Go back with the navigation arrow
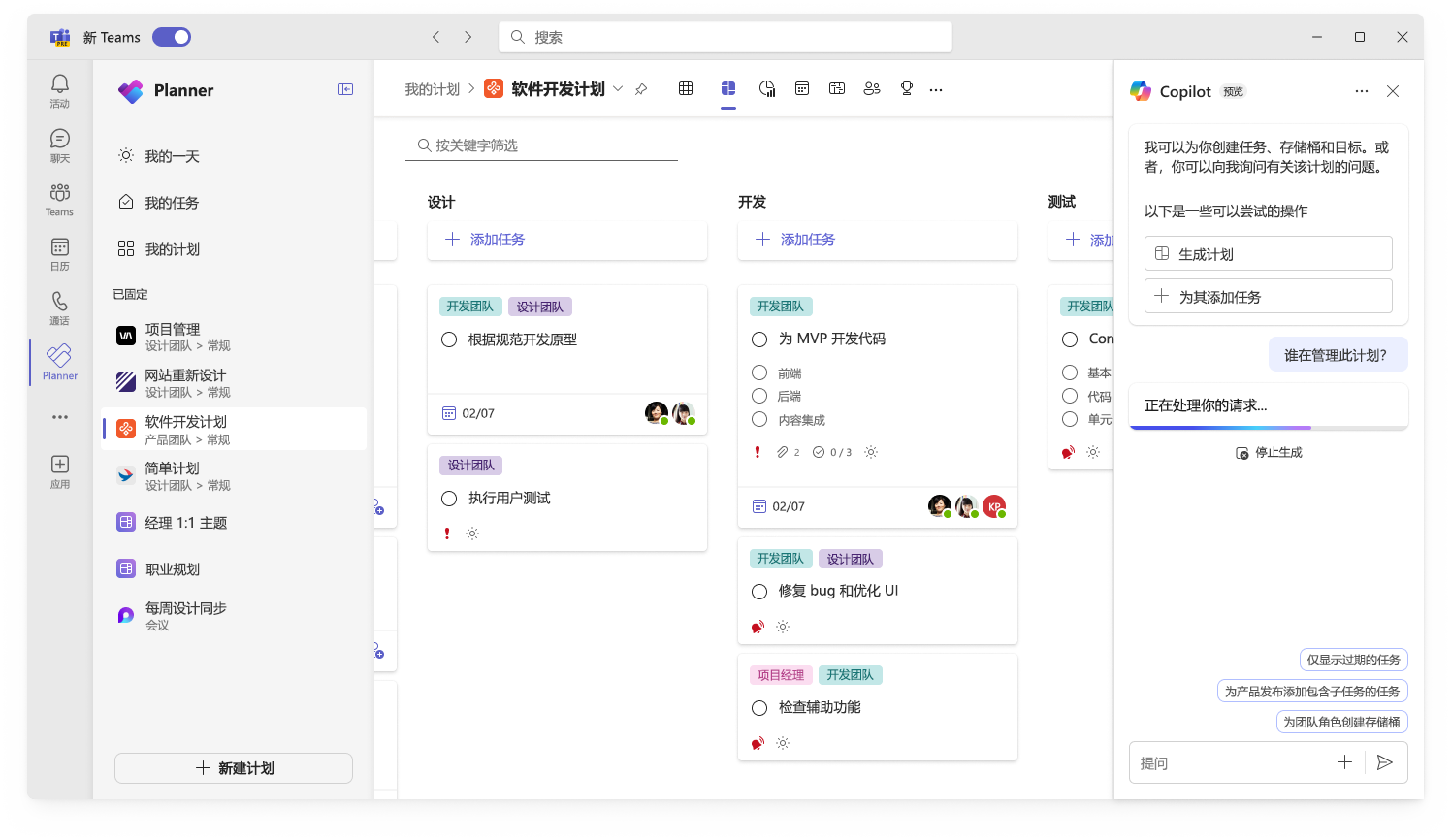The image size is (1451, 840). click(435, 37)
